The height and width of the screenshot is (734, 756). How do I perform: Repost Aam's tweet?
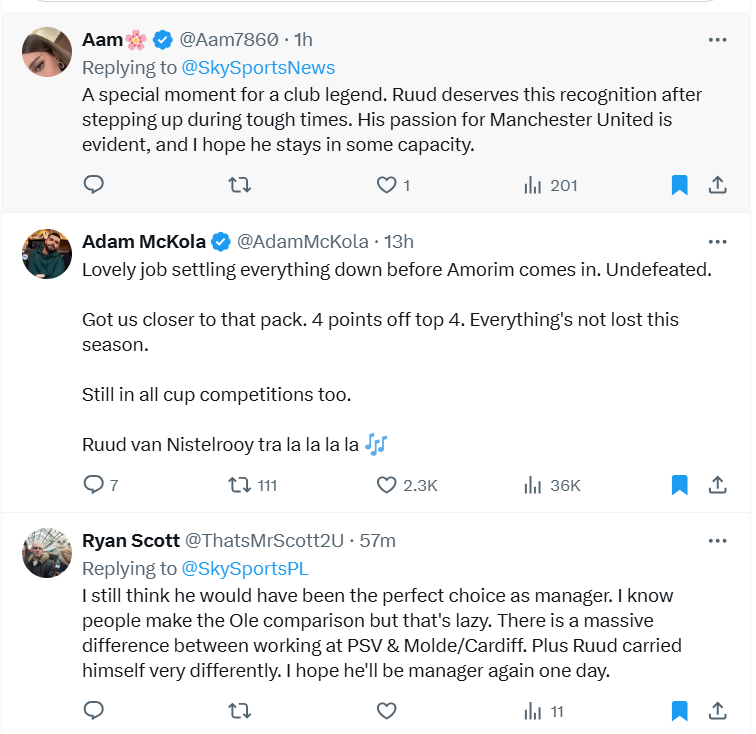pyautogui.click(x=240, y=184)
